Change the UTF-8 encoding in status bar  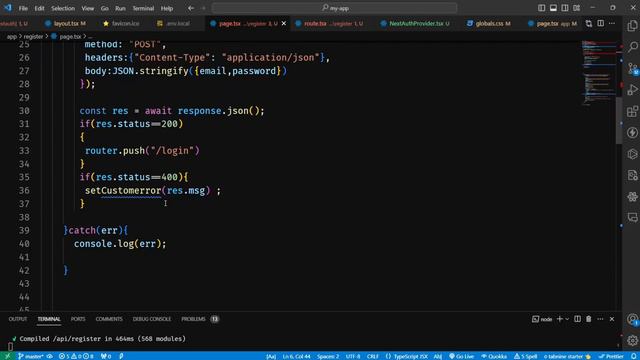tap(353, 356)
